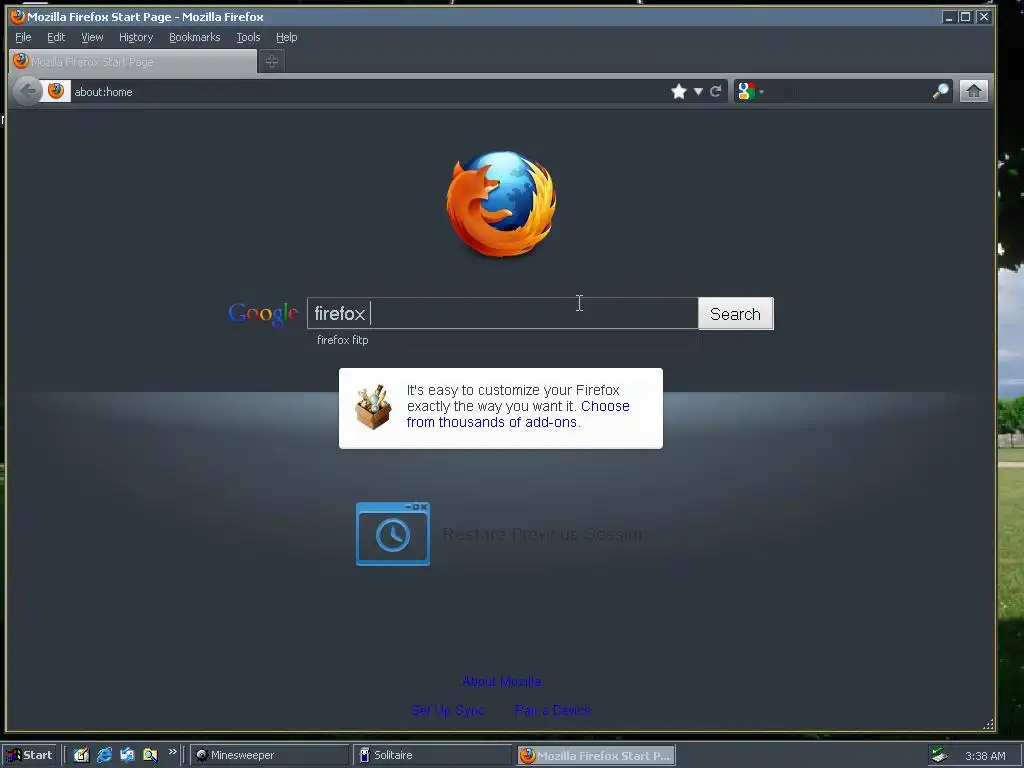Click the toolbar search magnifier icon

click(x=940, y=91)
